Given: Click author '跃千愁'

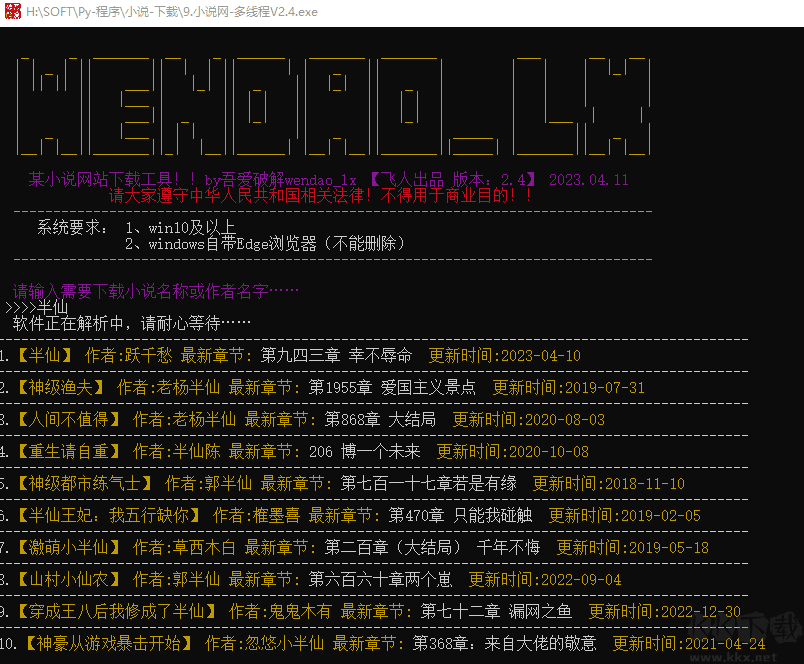Looking at the screenshot, I should click(149, 355).
